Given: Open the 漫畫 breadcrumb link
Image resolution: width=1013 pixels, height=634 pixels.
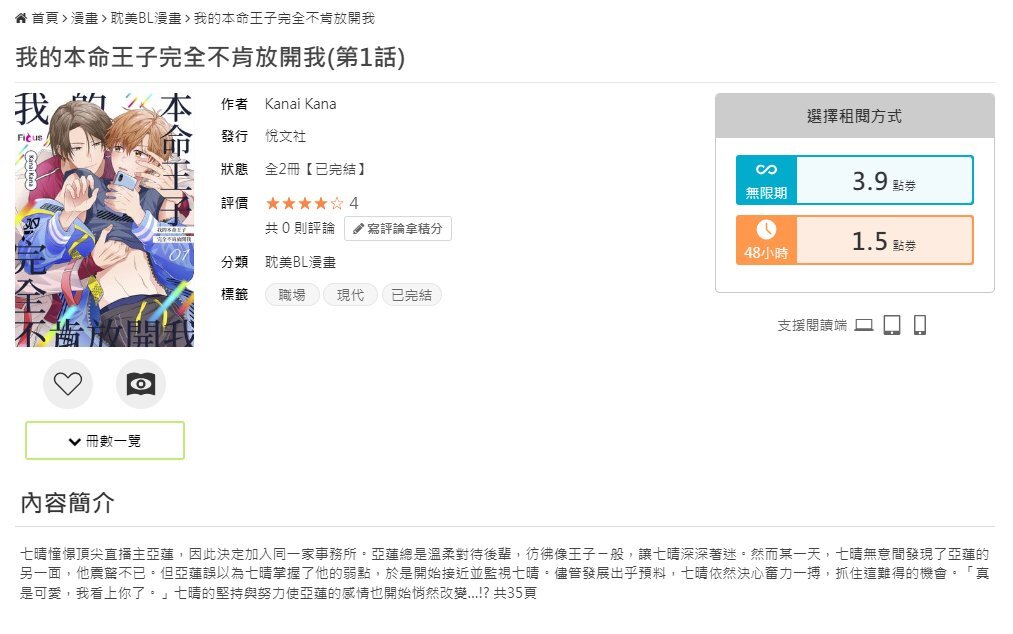Looking at the screenshot, I should pyautogui.click(x=84, y=18).
